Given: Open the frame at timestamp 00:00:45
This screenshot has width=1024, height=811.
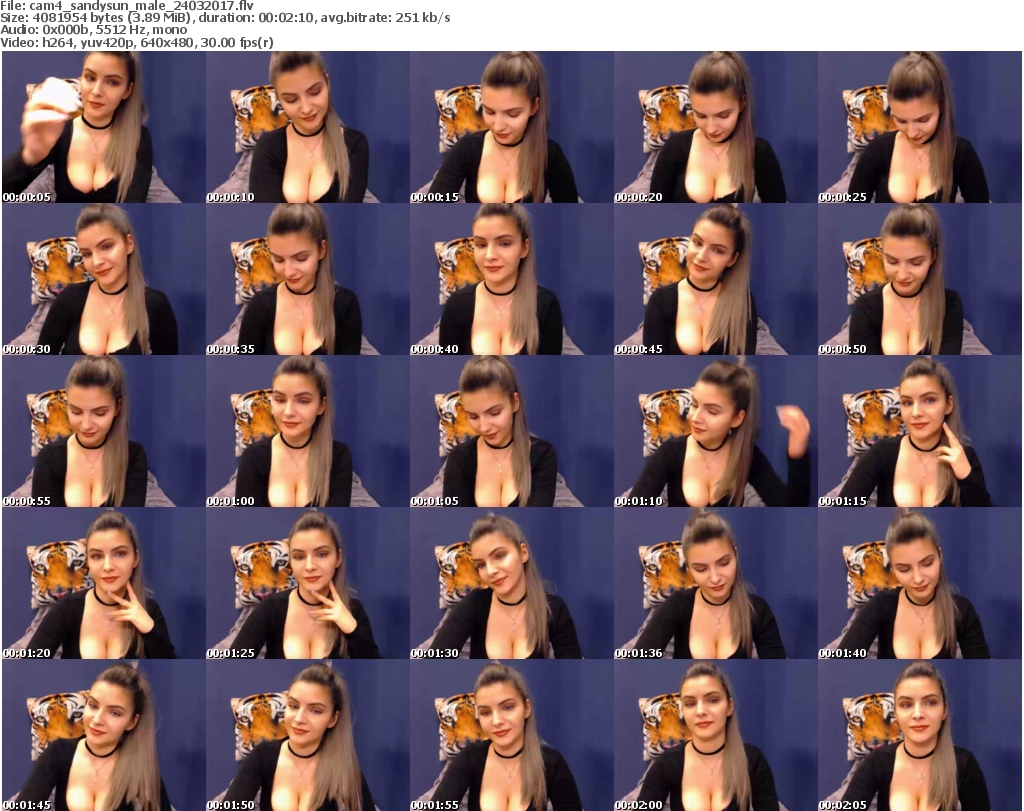Looking at the screenshot, I should click(715, 279).
